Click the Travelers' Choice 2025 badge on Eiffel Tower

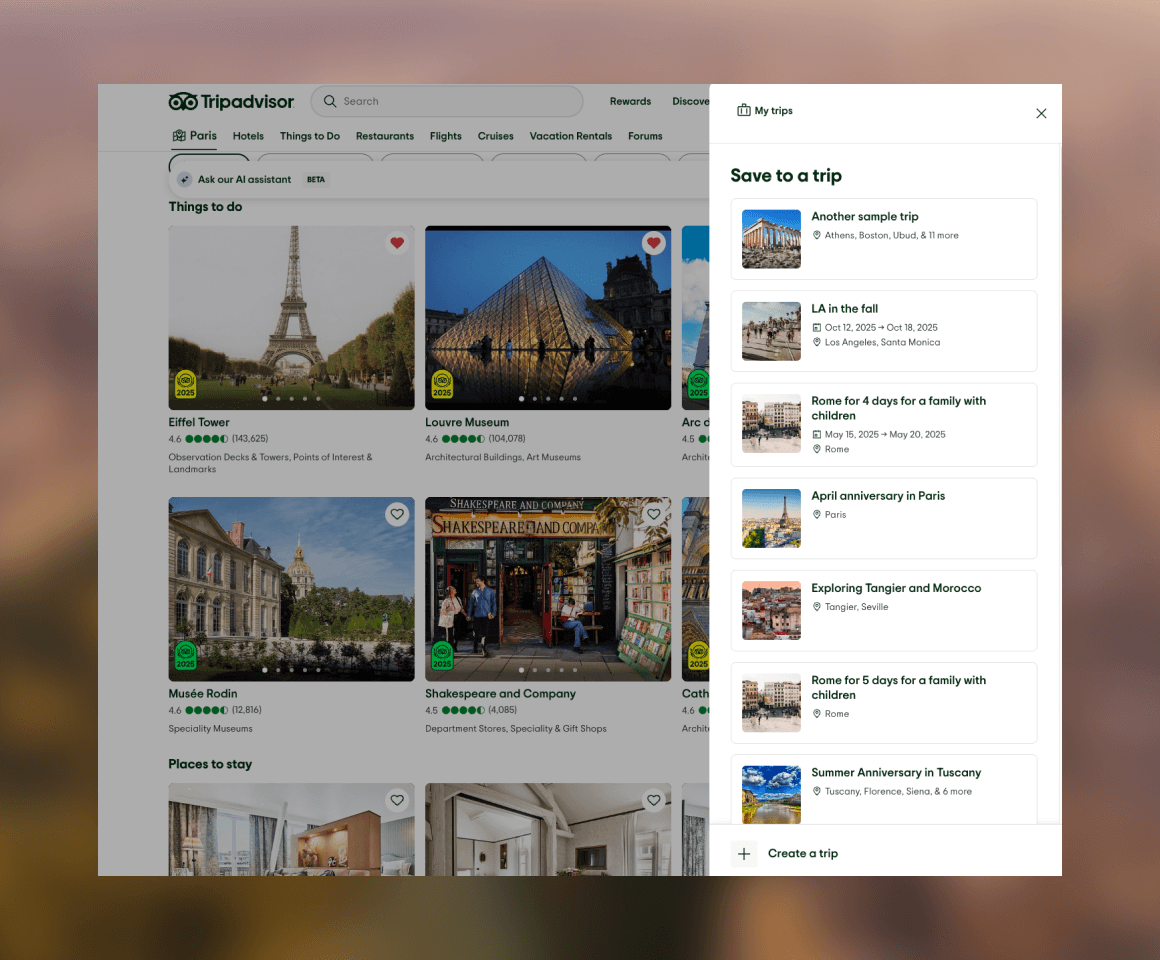186,385
